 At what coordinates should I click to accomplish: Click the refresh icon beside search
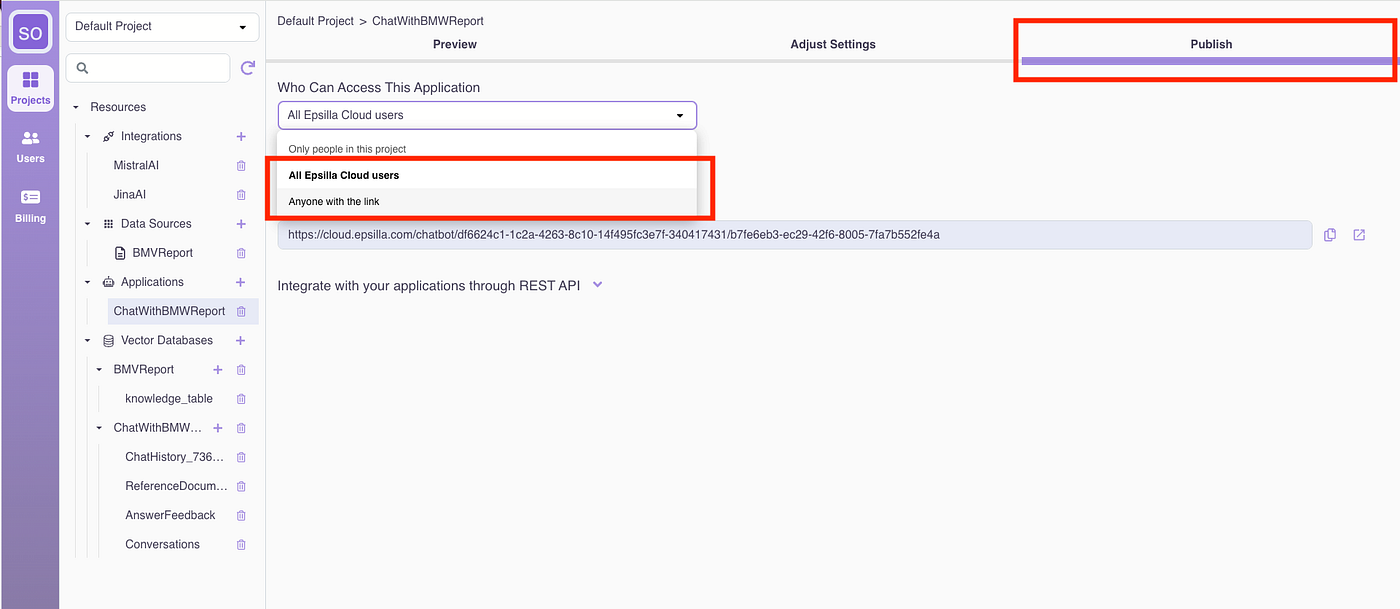coord(248,68)
